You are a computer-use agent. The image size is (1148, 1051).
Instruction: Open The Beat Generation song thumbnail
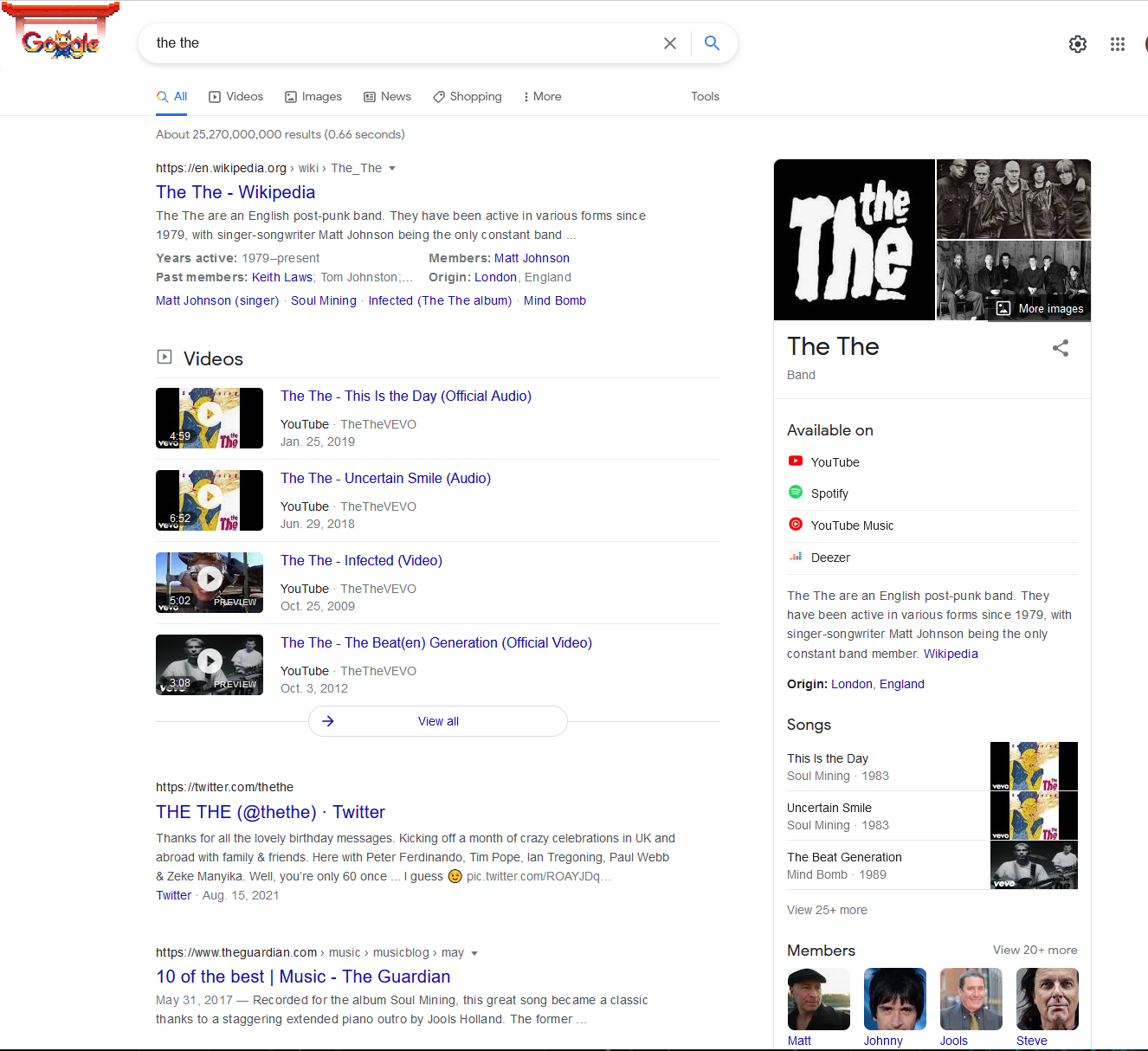tap(1034, 865)
